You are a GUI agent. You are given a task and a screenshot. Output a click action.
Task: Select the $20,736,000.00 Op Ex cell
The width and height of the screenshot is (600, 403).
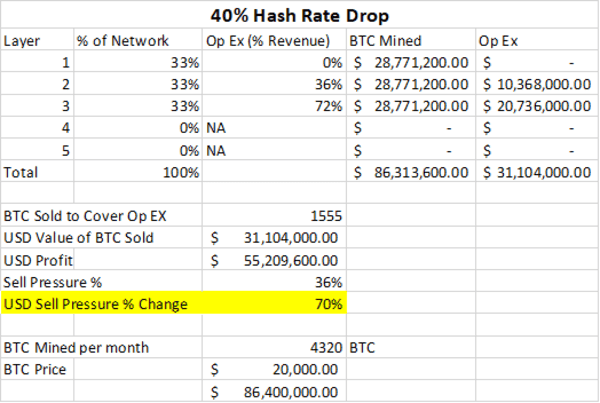point(537,106)
